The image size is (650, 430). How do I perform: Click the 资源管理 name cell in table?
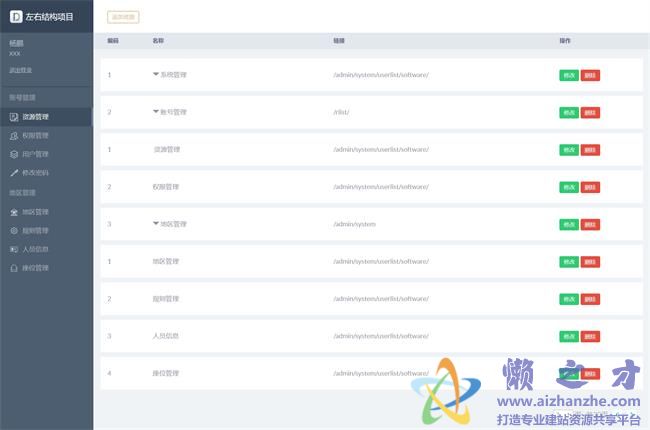[167, 149]
